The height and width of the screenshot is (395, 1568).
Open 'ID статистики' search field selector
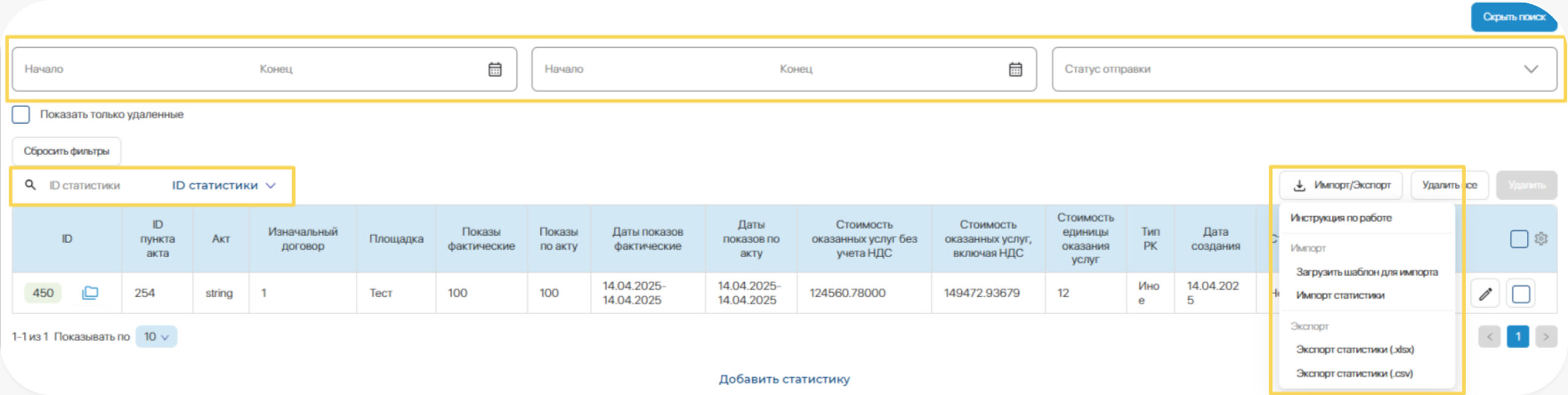224,186
